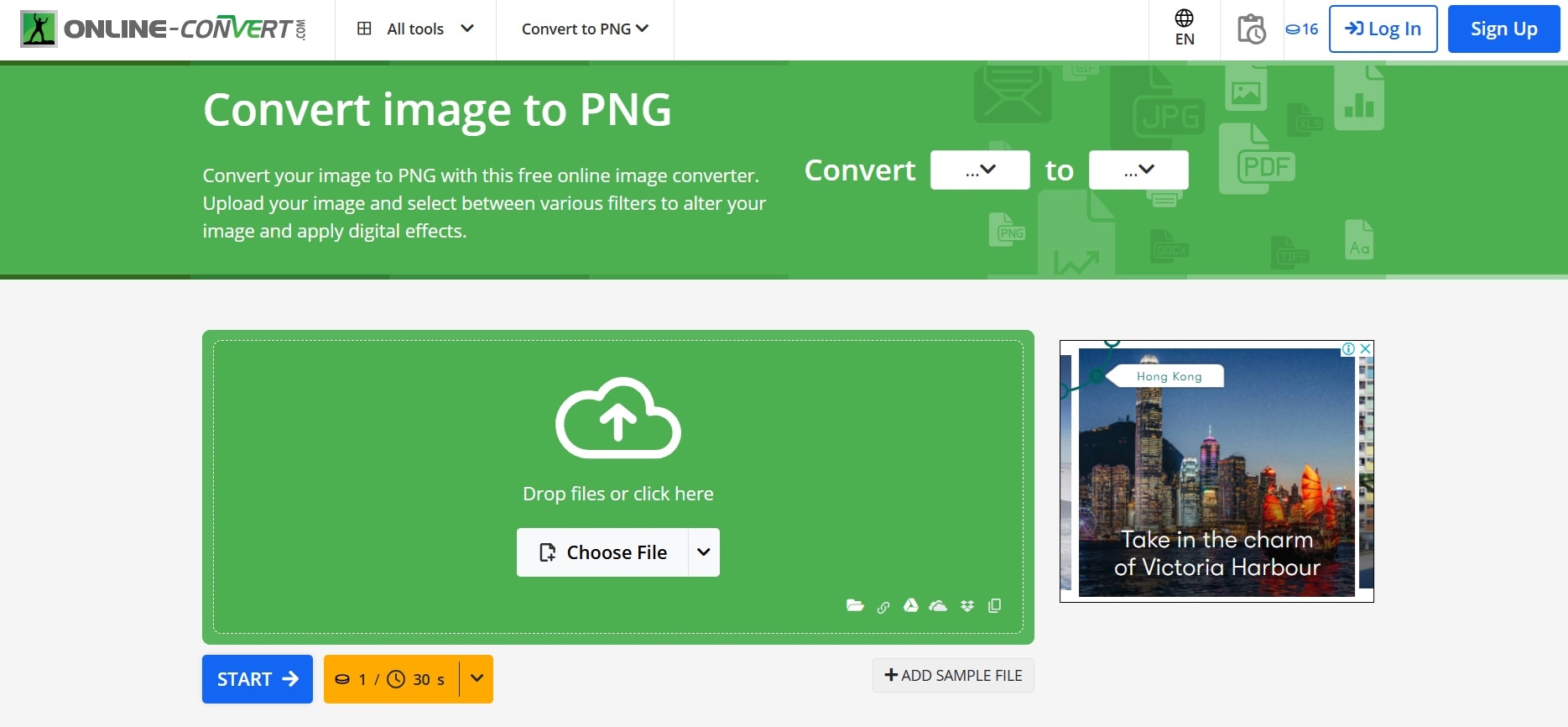Expand the Choose File source options arrow
Image resolution: width=1568 pixels, height=727 pixels.
(x=704, y=552)
